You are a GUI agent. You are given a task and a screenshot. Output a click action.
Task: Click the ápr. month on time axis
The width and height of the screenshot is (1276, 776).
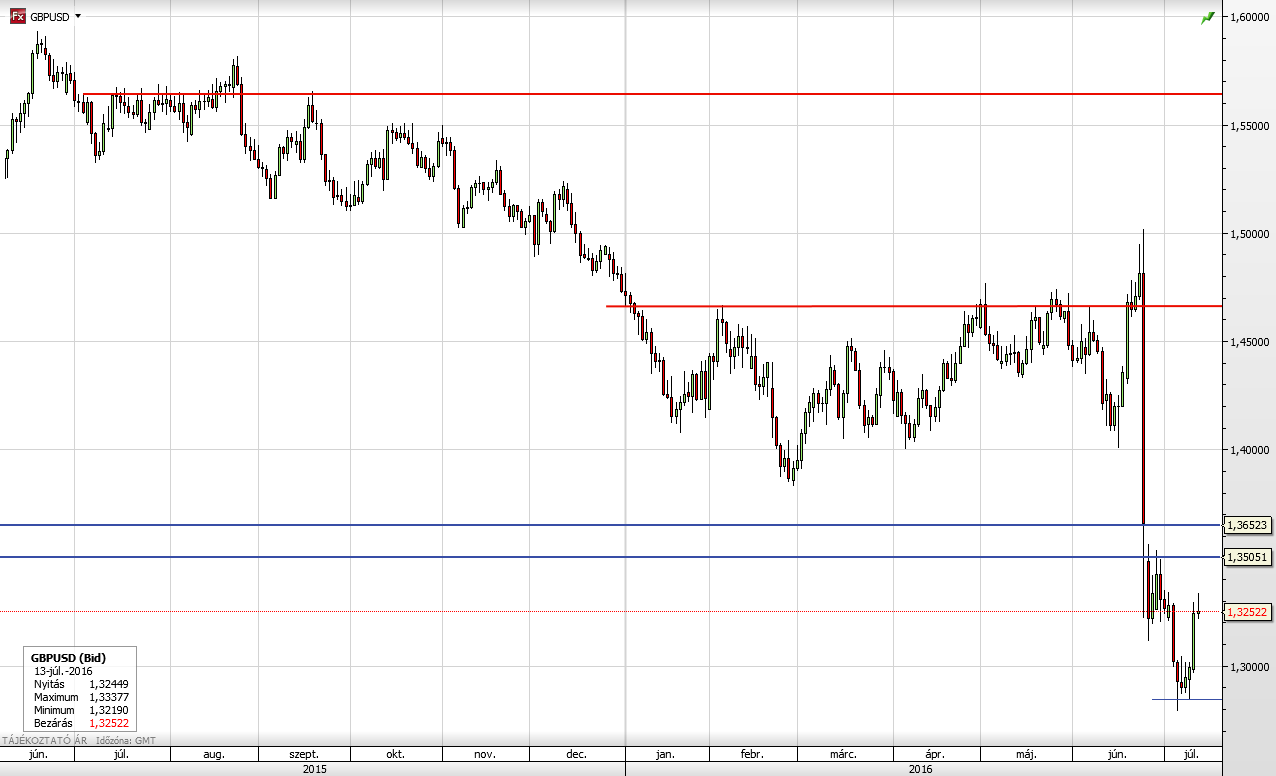pyautogui.click(x=935, y=755)
